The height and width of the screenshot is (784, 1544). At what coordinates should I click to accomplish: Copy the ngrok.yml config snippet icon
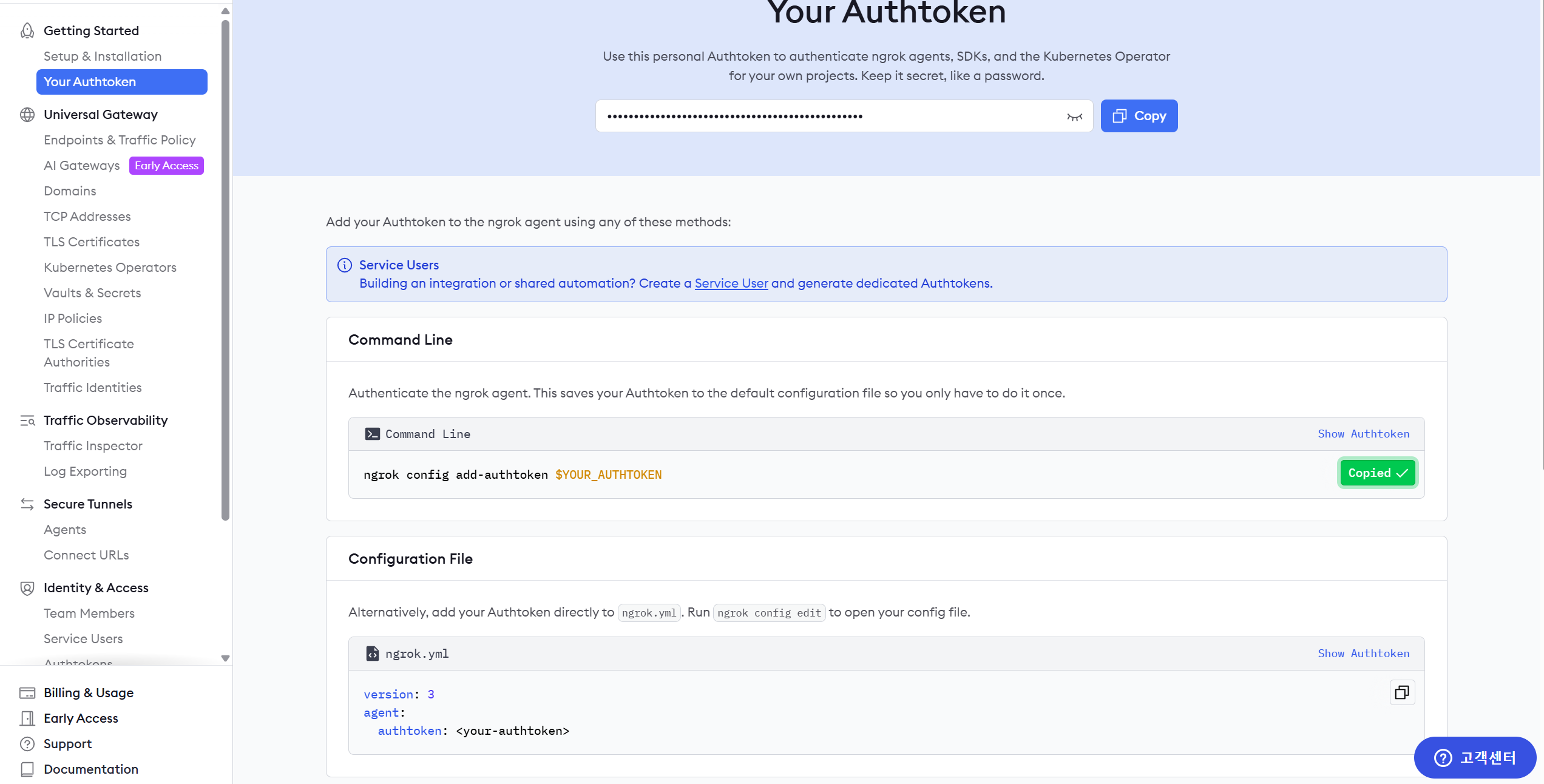[1402, 692]
